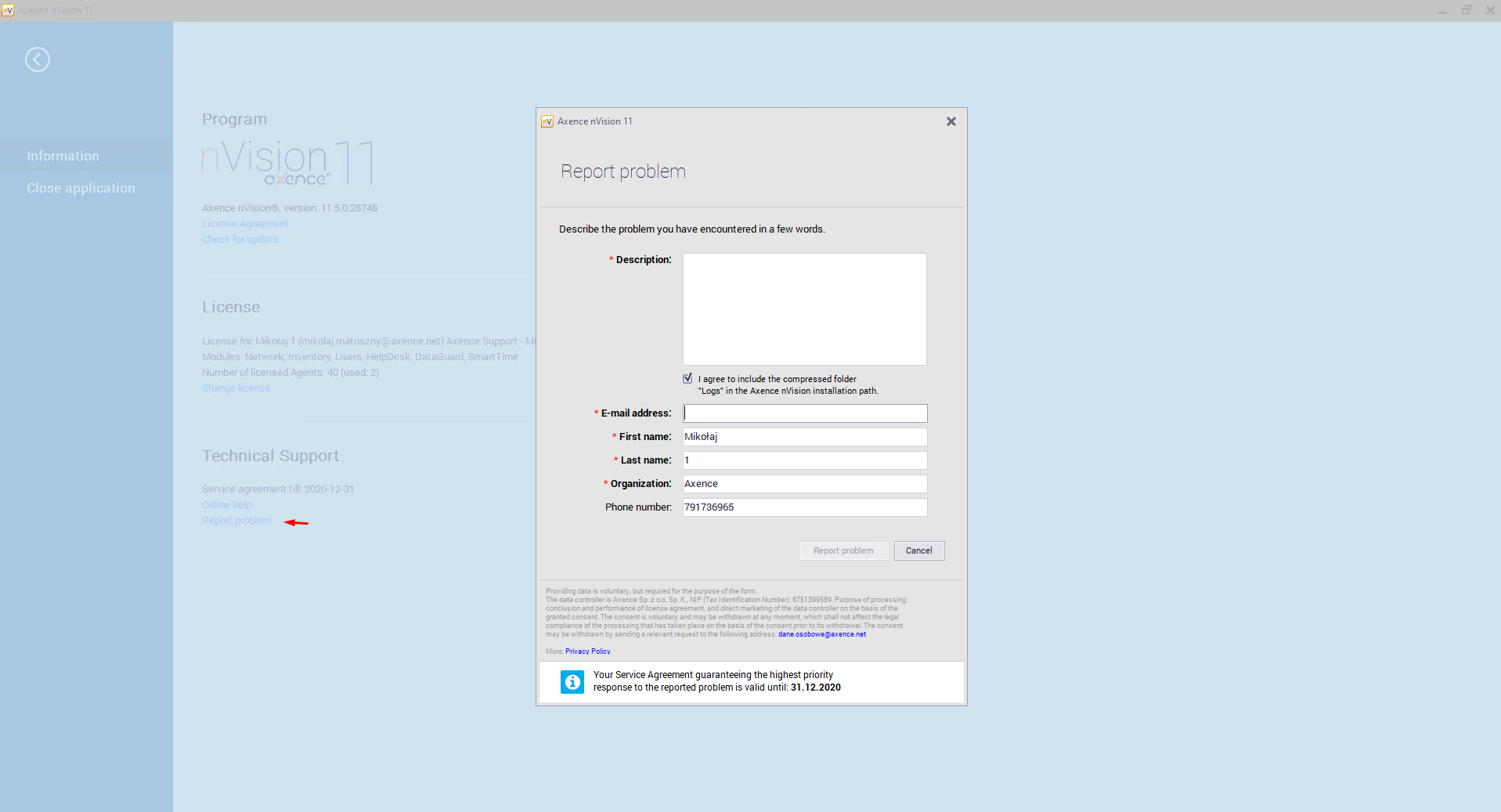
Task: Open the Privacy Policy link
Action: click(x=587, y=651)
